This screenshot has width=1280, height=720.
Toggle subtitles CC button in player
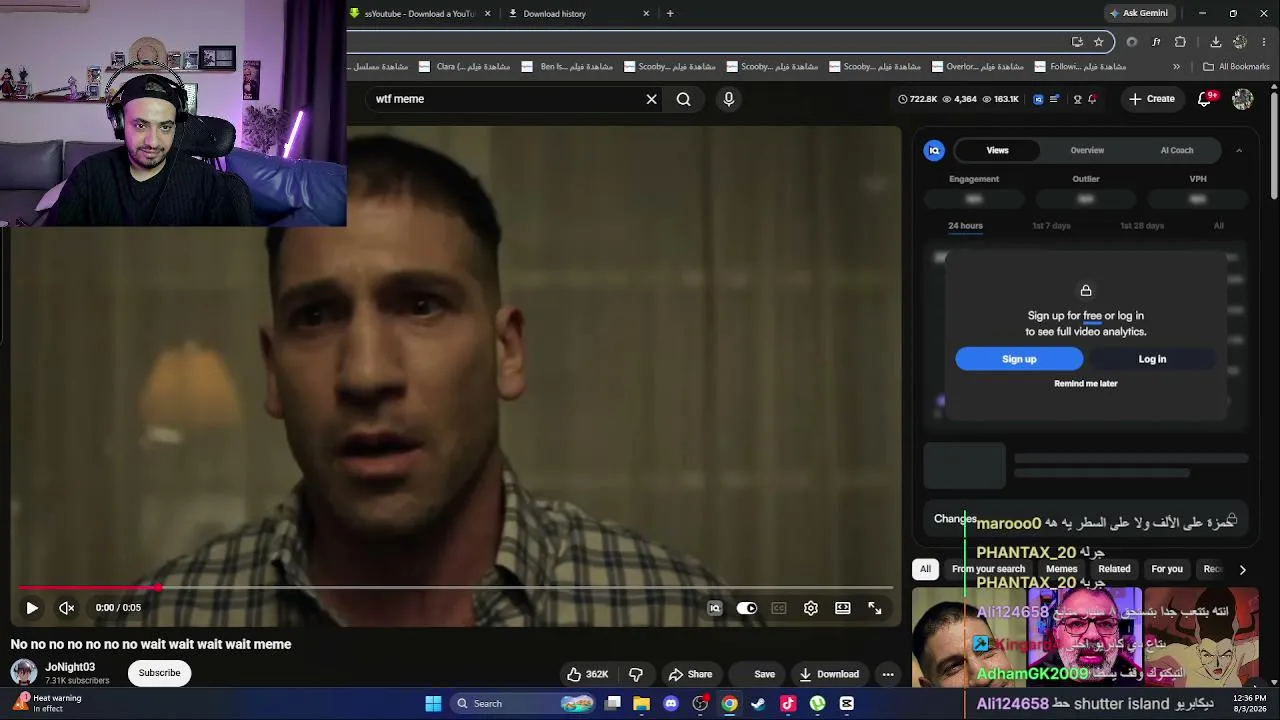pyautogui.click(x=779, y=608)
